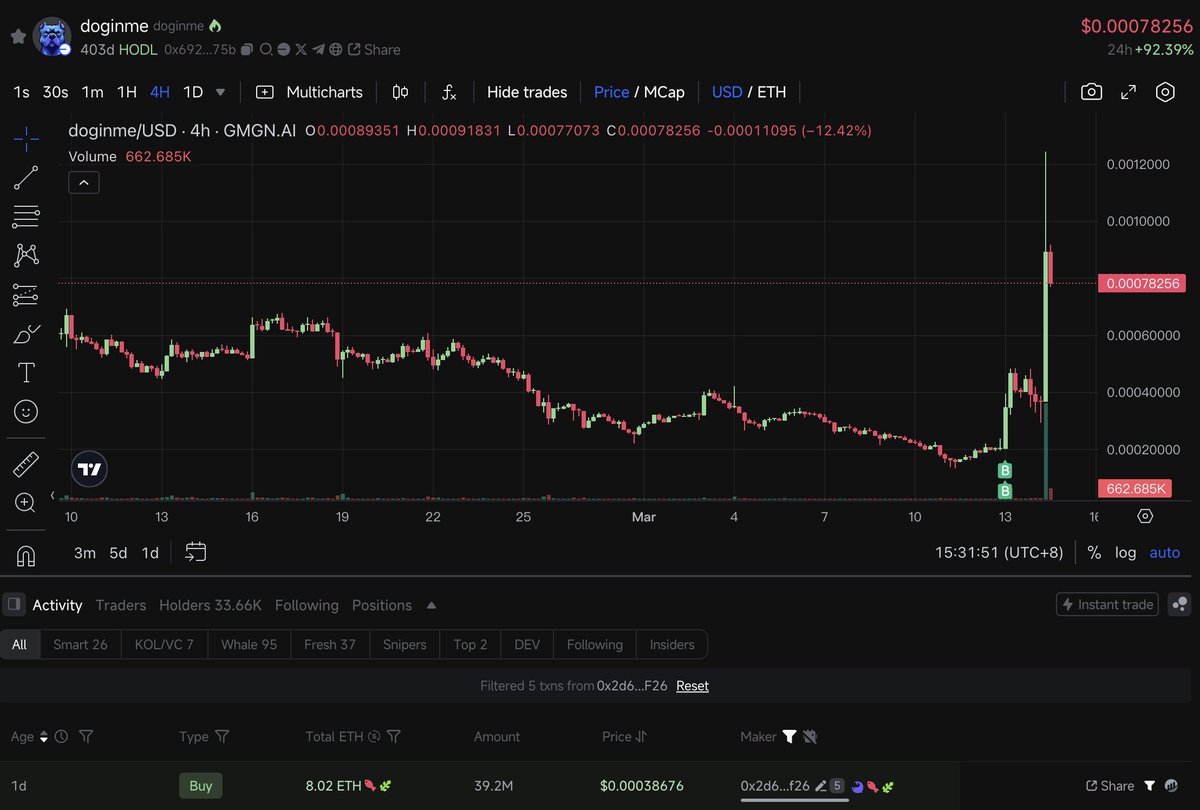Select the trend line drawing tool
1200x810 pixels.
coord(25,178)
